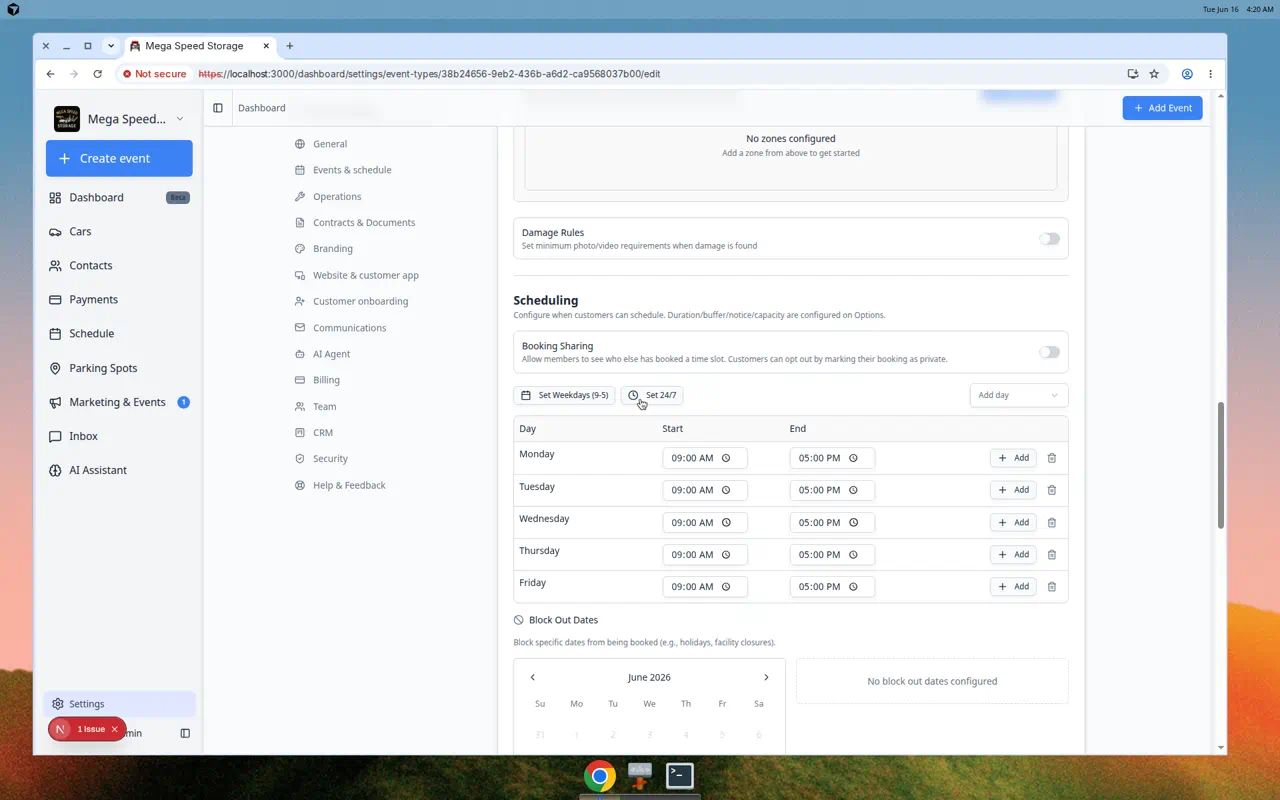The image size is (1280, 800).
Task: Open the Chrome tab search dropdown
Action: click(111, 46)
